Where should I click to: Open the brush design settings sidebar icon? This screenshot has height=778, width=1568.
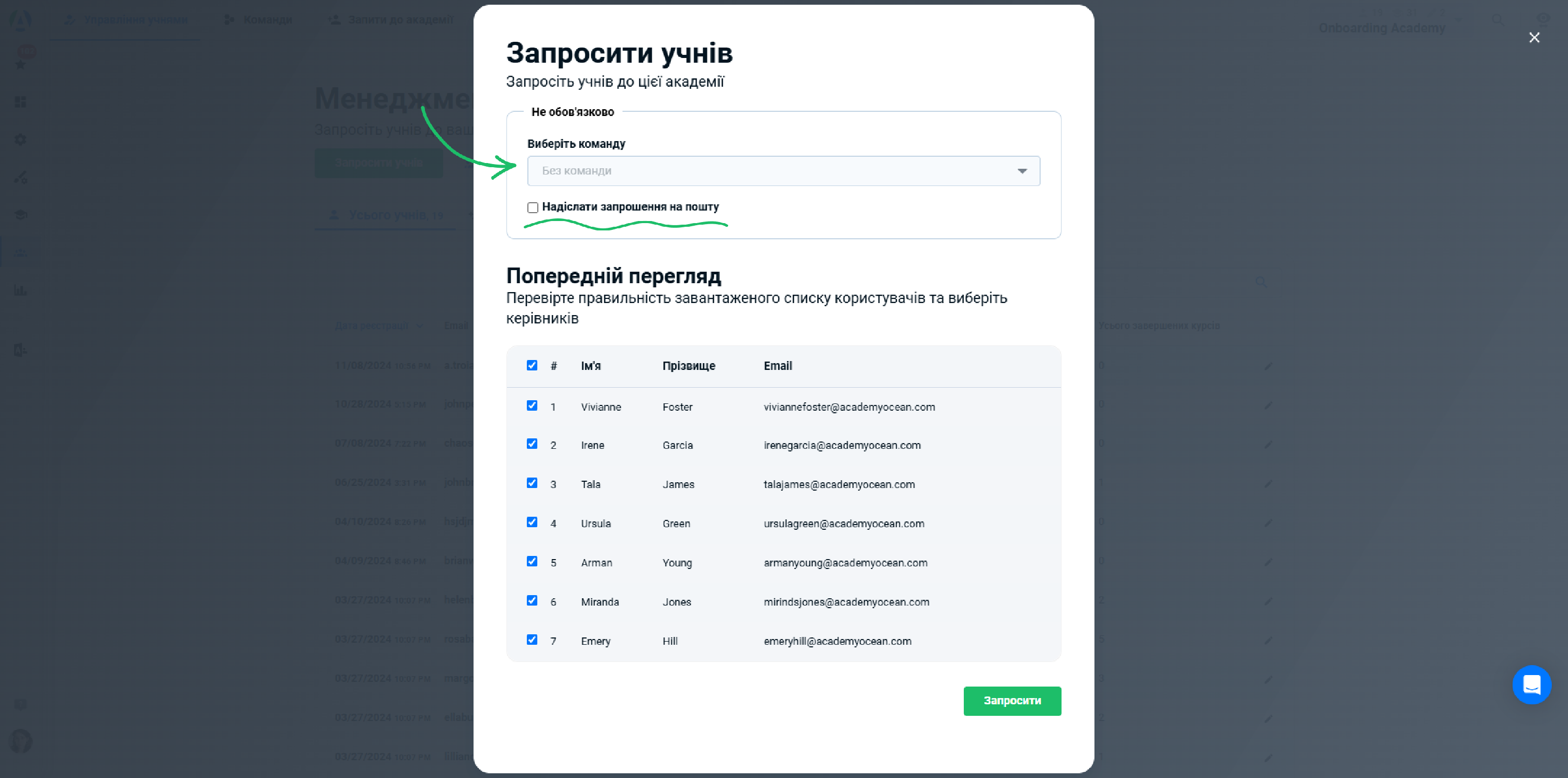tap(21, 177)
